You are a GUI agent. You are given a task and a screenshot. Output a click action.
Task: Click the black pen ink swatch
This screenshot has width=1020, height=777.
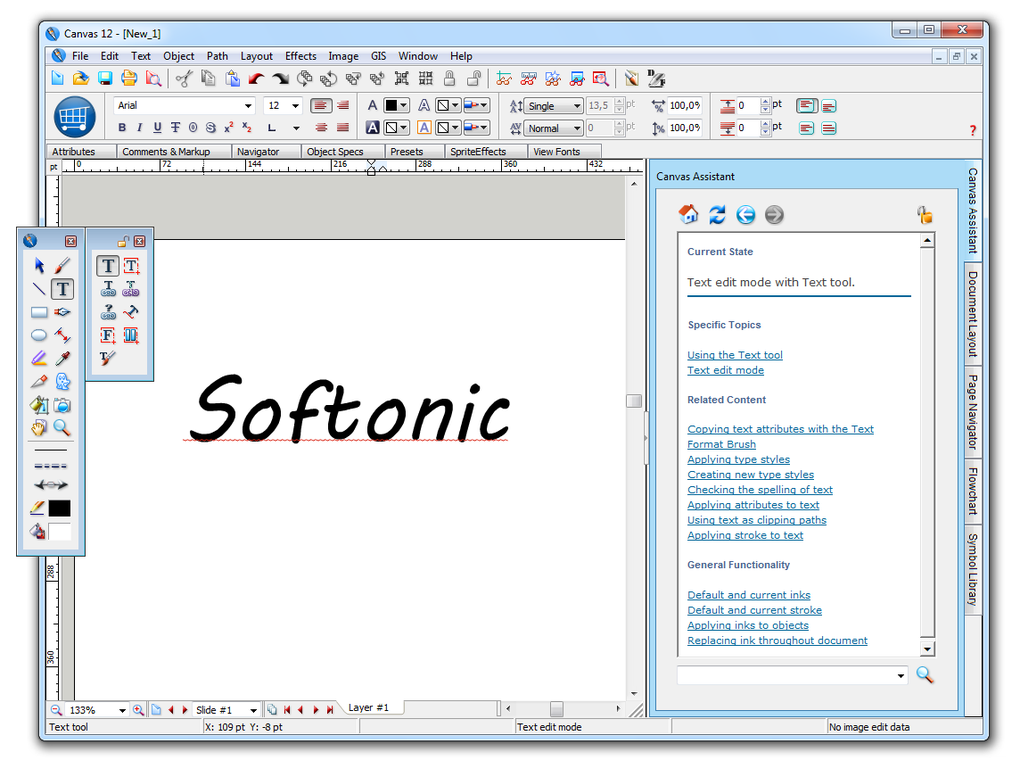[x=59, y=508]
